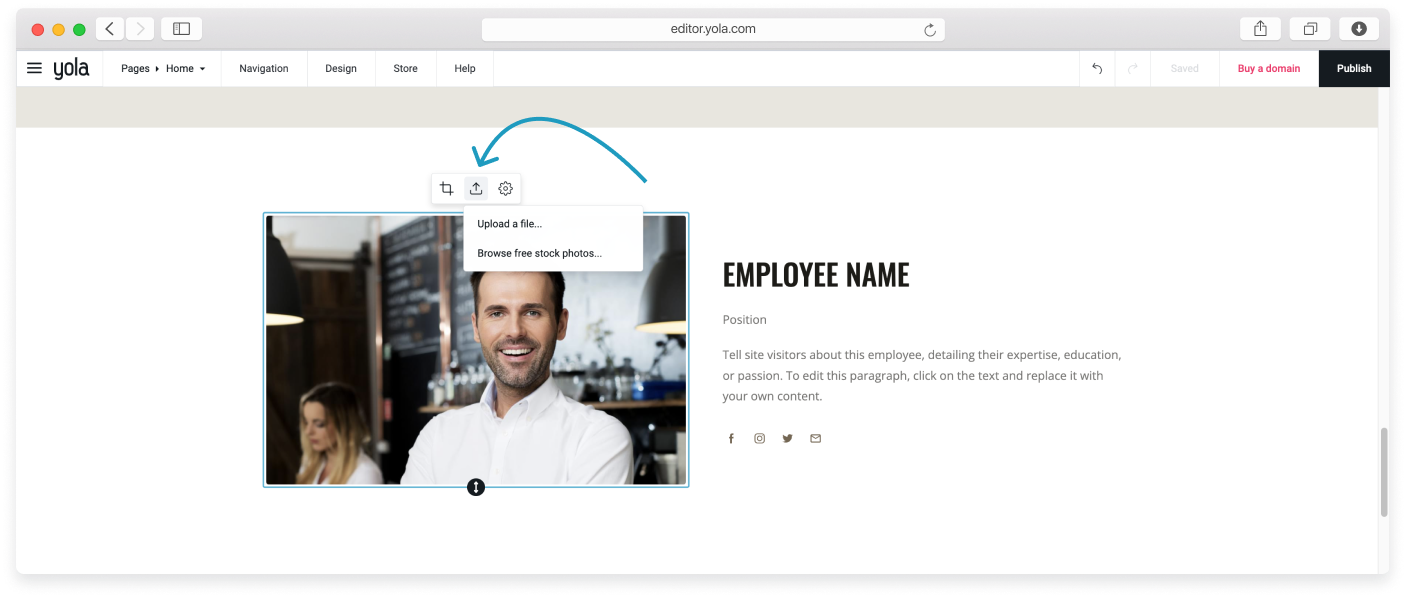
Task: Click the editor.yola.com address bar
Action: pos(712,29)
